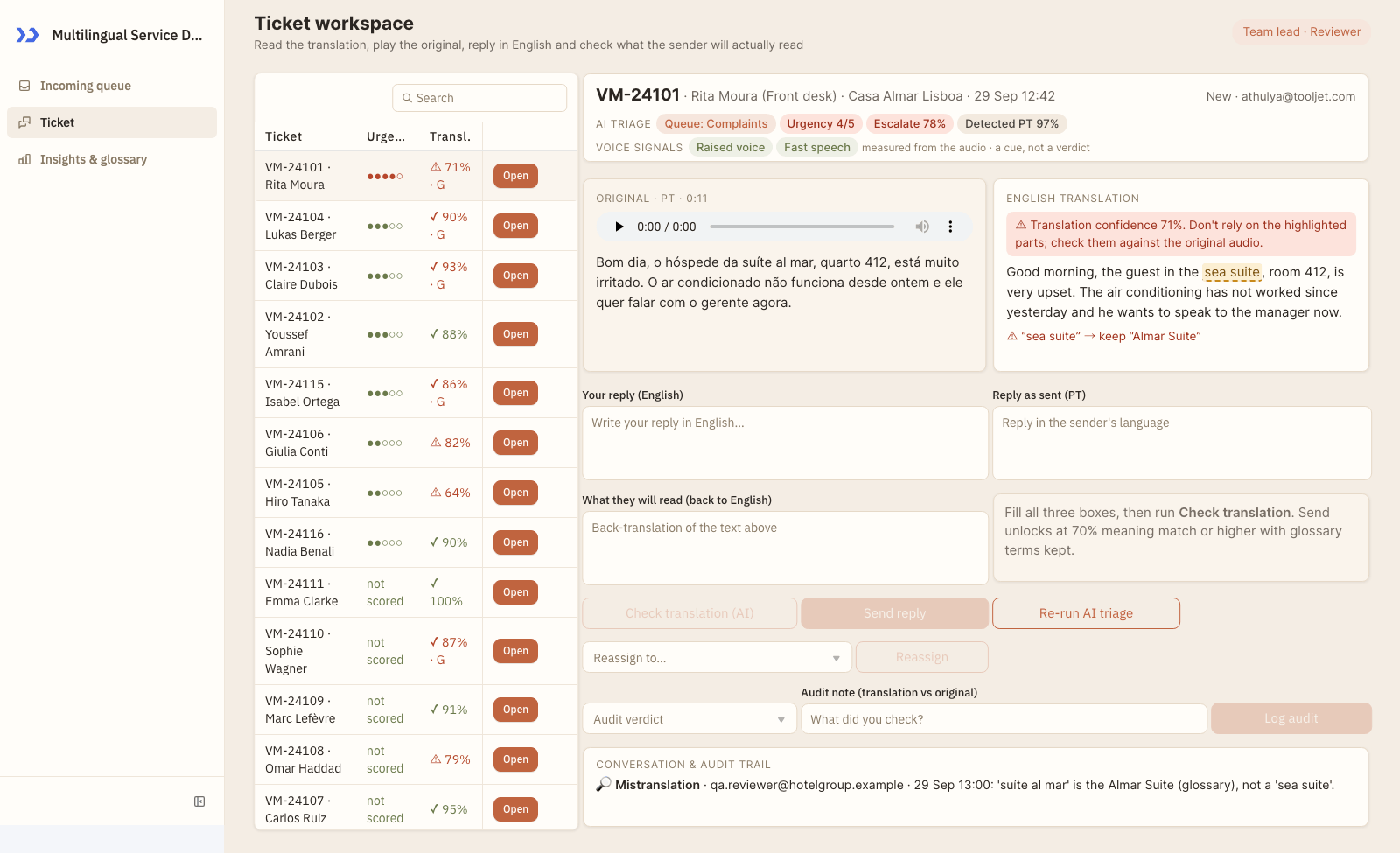Click the Escalate 78% tag
Image resolution: width=1400 pixels, height=853 pixels.
click(x=909, y=123)
